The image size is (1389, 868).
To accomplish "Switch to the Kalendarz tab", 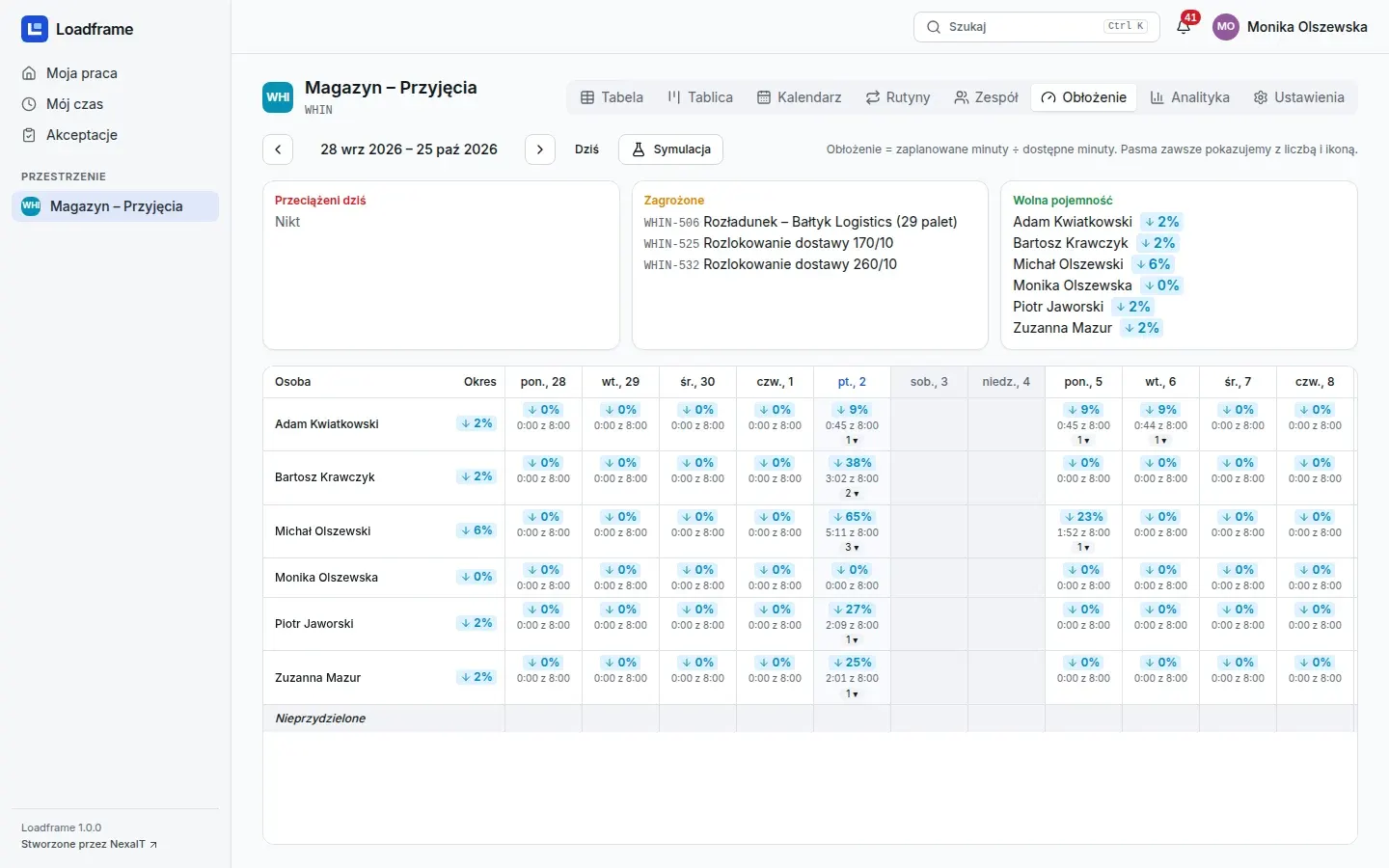I will (799, 97).
